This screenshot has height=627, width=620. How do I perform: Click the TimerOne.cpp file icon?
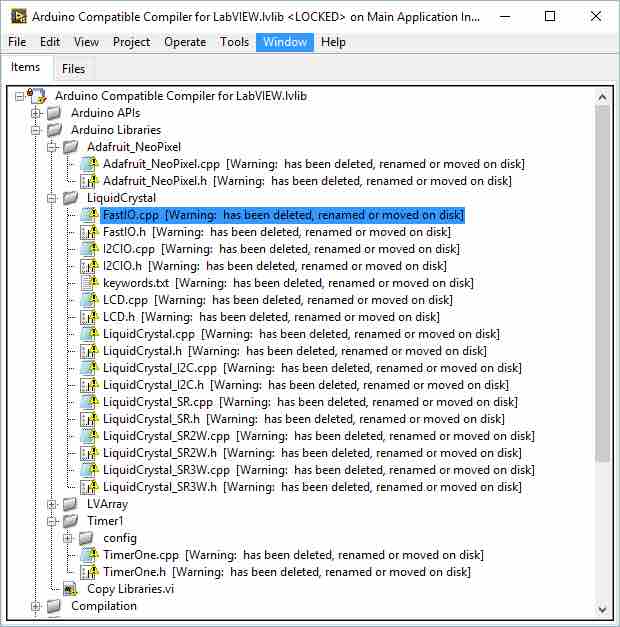click(89, 555)
